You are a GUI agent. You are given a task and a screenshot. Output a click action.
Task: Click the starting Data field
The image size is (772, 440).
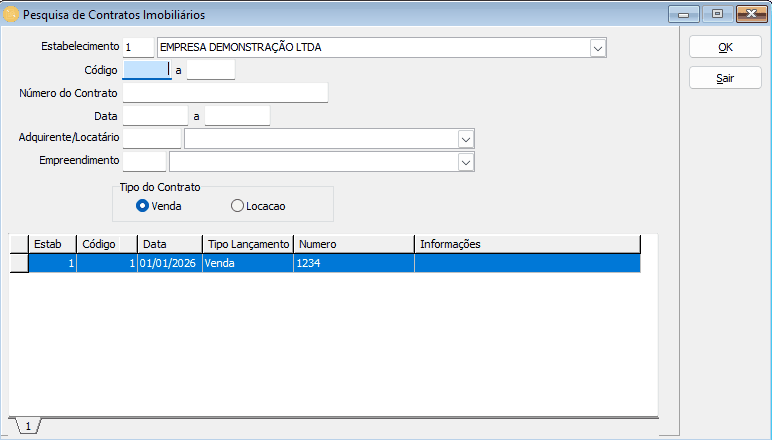pyautogui.click(x=155, y=116)
